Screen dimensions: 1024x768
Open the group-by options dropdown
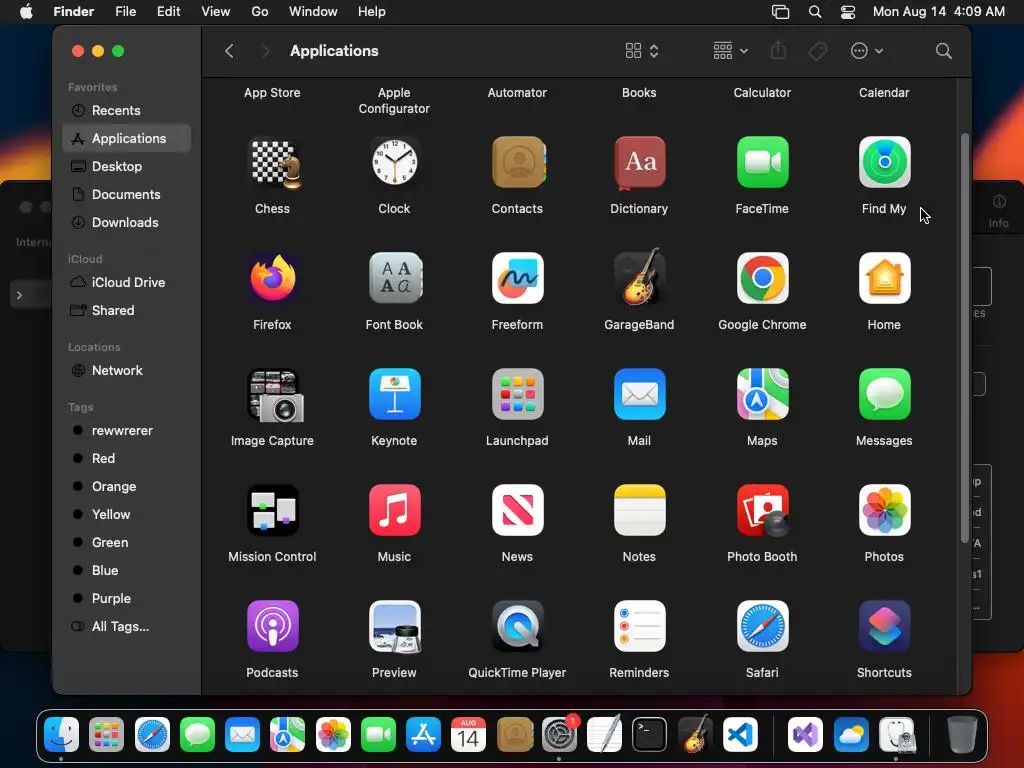click(x=730, y=51)
